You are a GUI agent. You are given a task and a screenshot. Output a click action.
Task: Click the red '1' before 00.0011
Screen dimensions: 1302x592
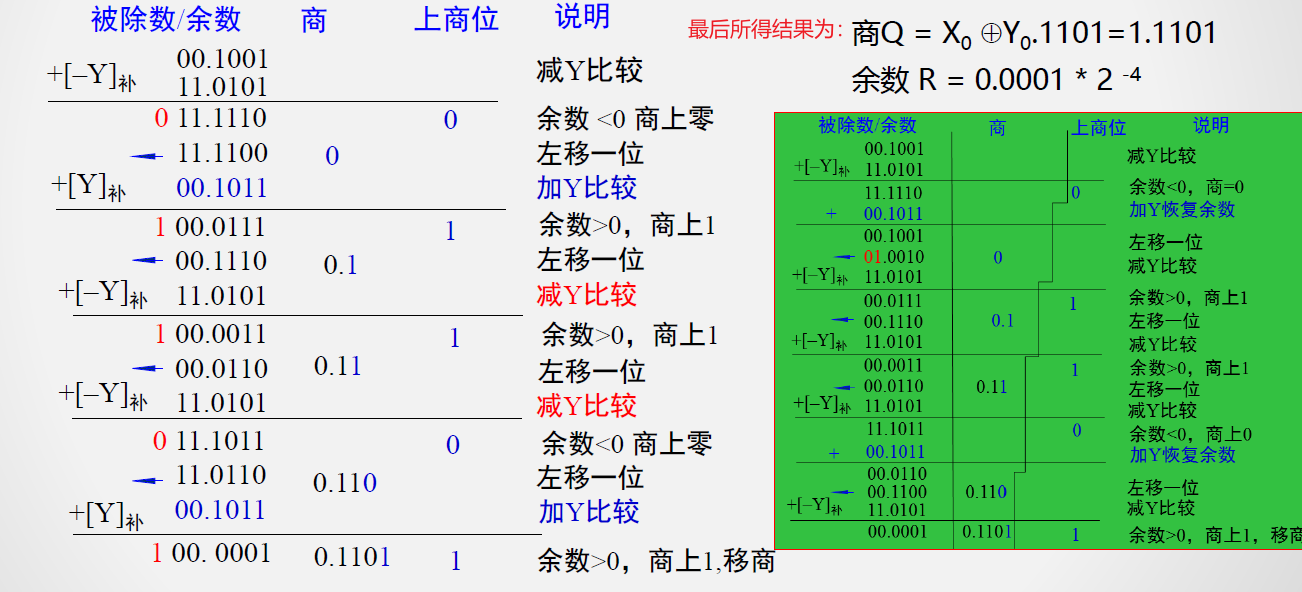click(160, 334)
